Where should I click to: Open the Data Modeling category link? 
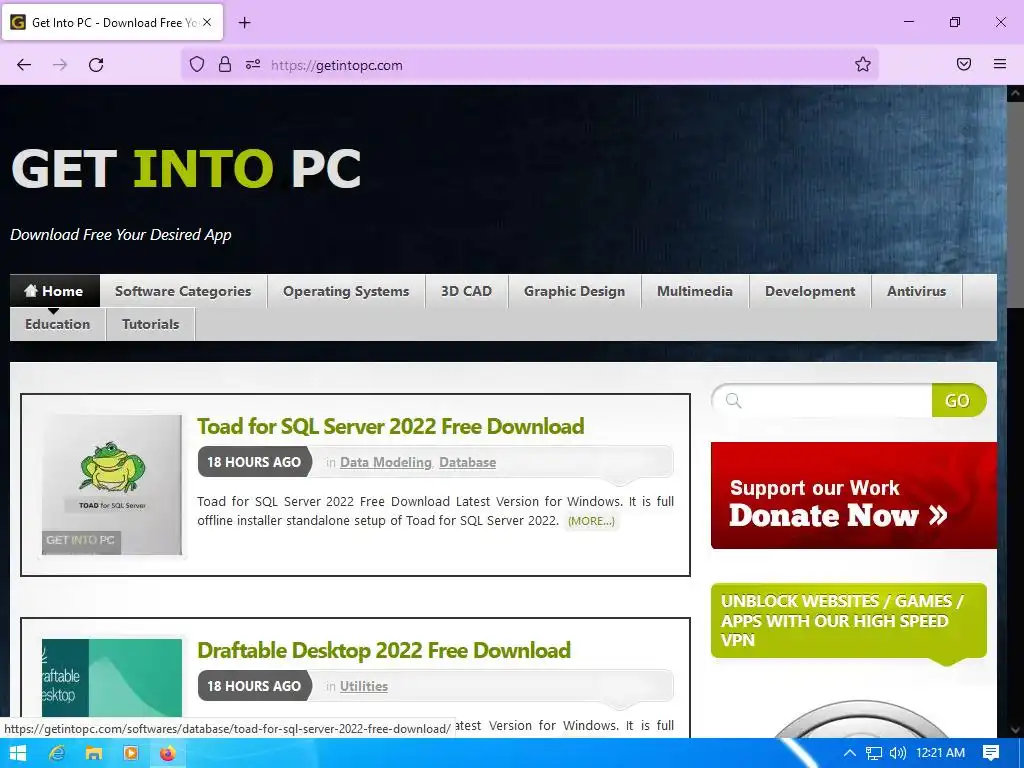point(385,462)
